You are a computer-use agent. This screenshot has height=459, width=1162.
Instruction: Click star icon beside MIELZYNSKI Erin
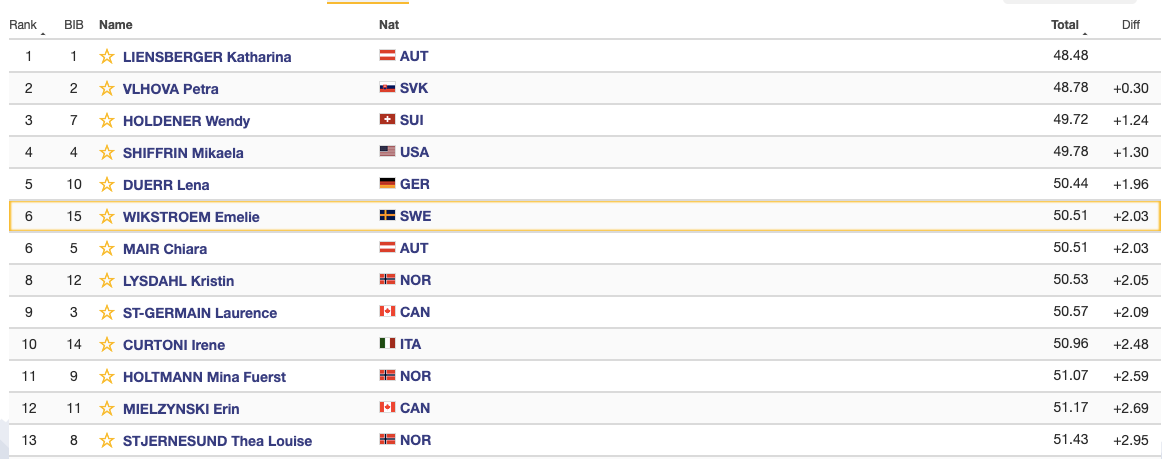107,409
